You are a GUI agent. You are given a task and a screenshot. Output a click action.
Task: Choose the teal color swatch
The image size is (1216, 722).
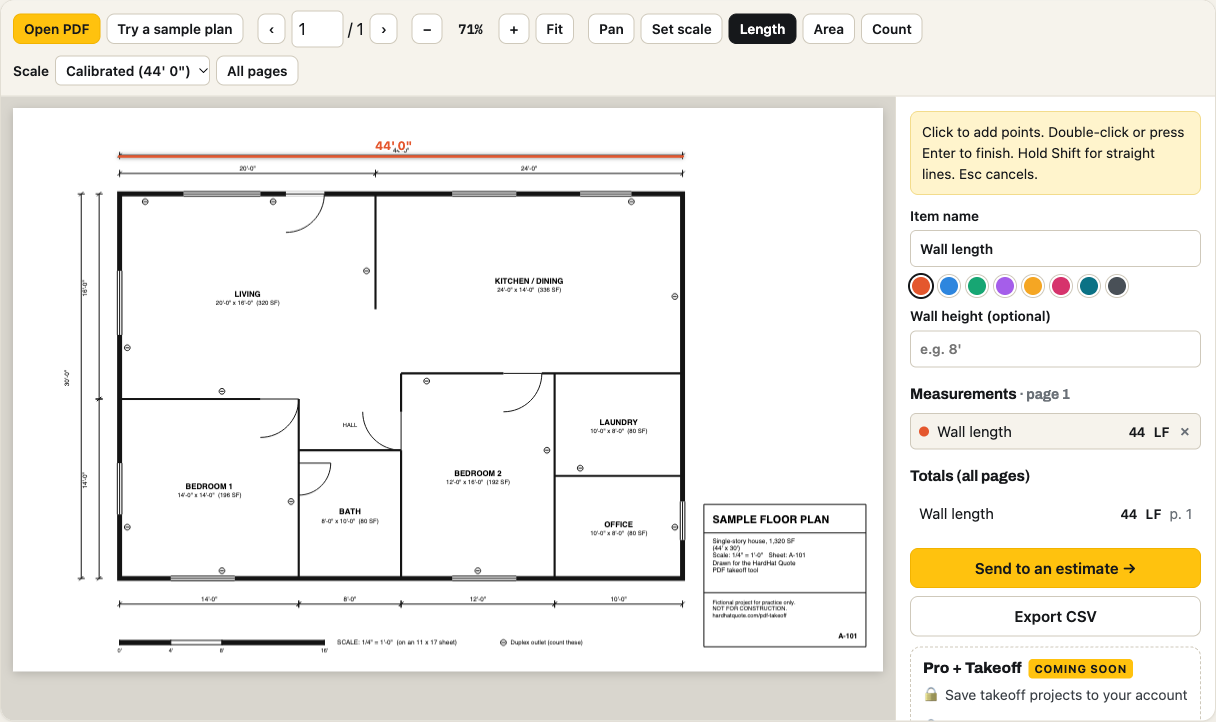pos(1090,286)
